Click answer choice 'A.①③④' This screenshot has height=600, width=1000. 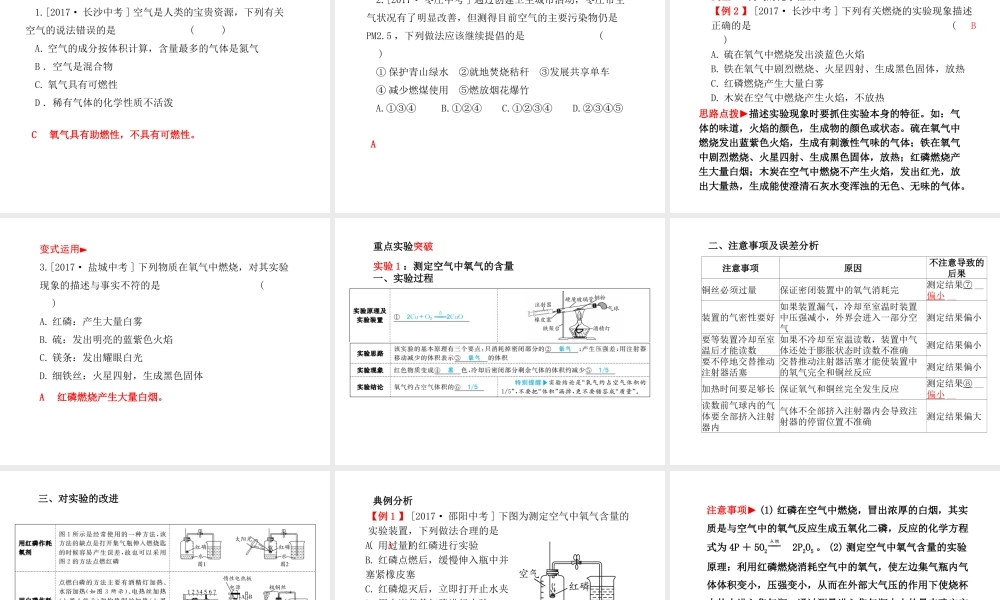point(395,108)
